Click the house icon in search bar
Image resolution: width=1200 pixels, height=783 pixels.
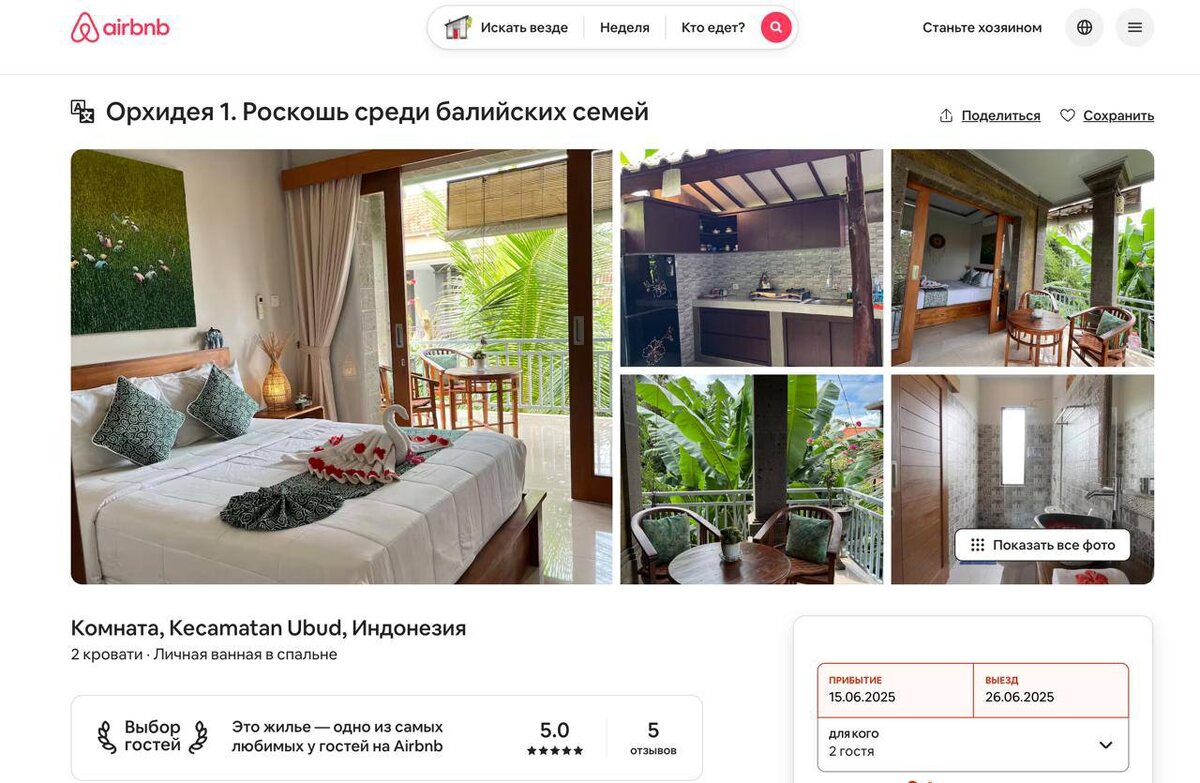click(458, 27)
